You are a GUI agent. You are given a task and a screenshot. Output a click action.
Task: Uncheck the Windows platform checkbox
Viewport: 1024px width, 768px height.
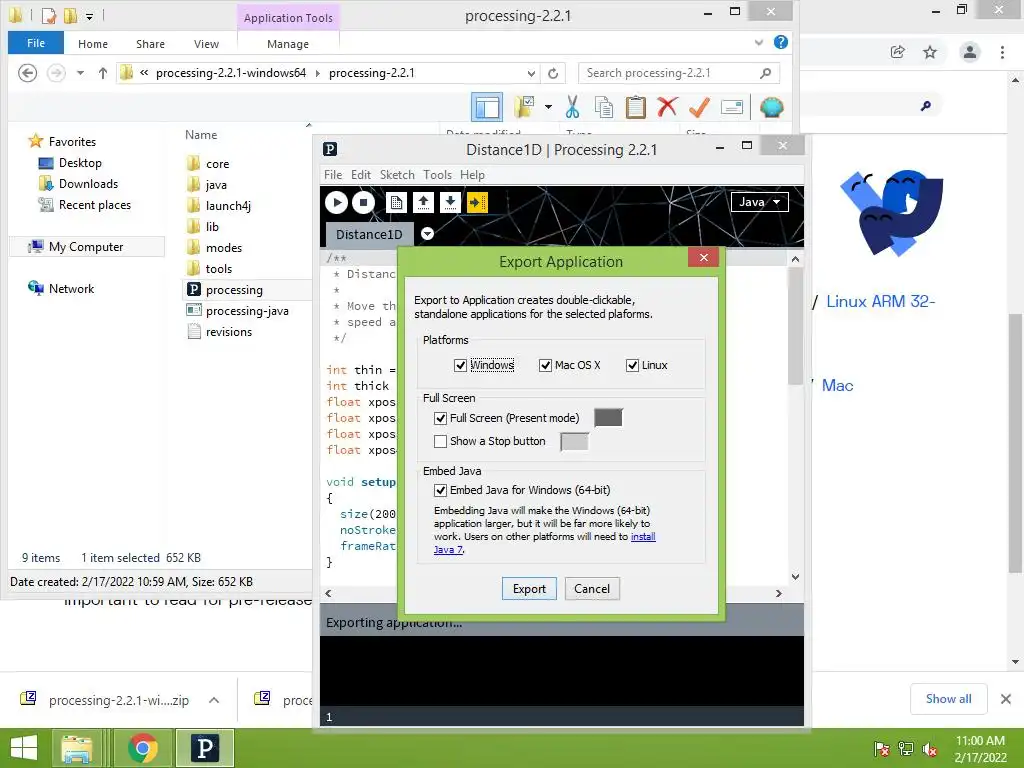point(460,365)
